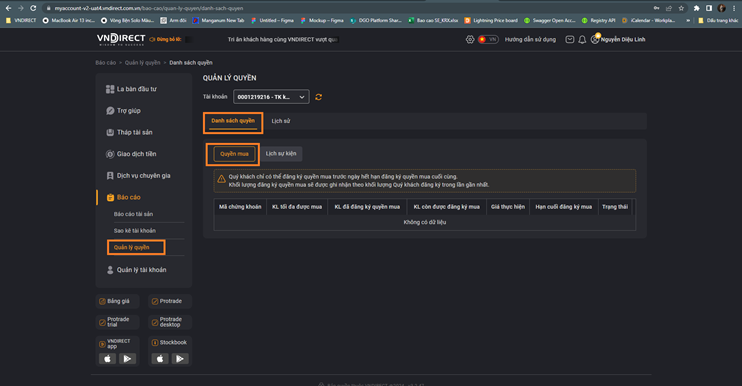Toggle the VN language switch
Screen dimensions: 742x386
488,39
